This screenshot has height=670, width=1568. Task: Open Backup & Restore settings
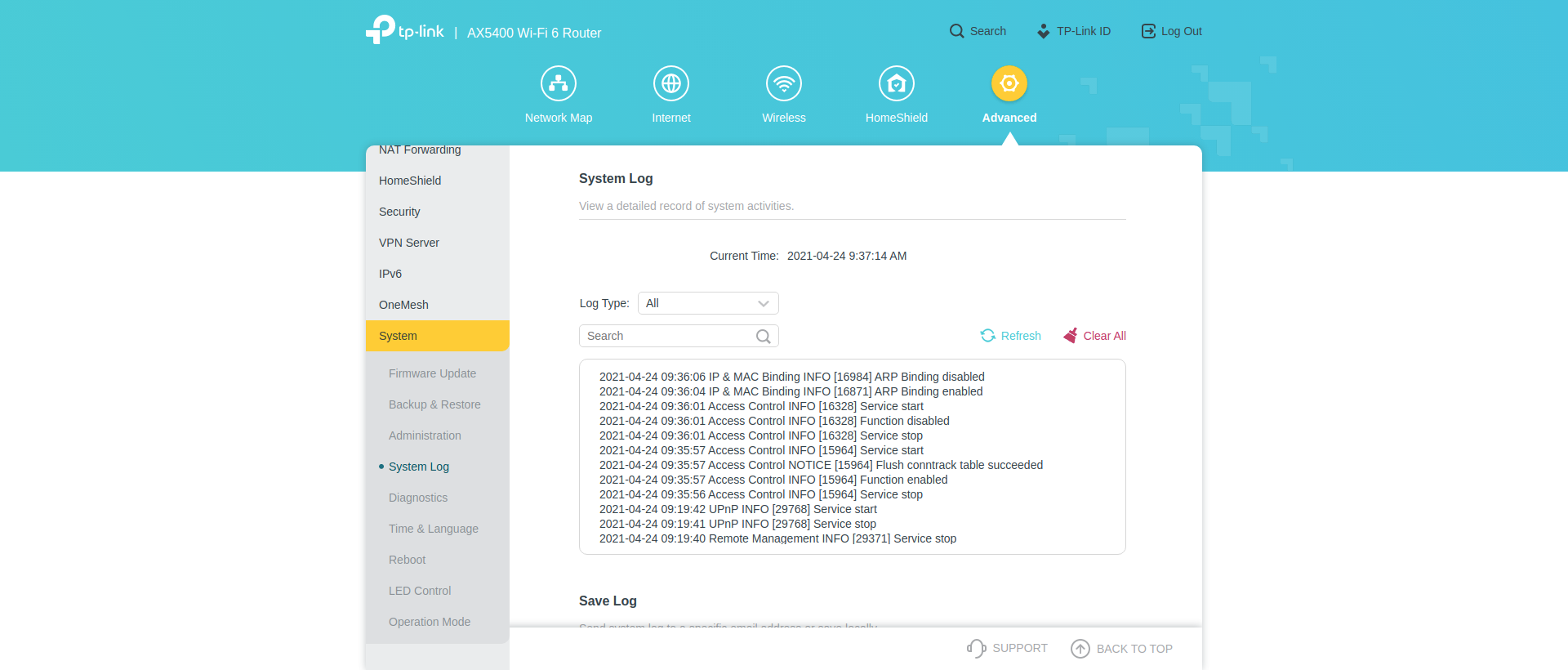coord(434,404)
